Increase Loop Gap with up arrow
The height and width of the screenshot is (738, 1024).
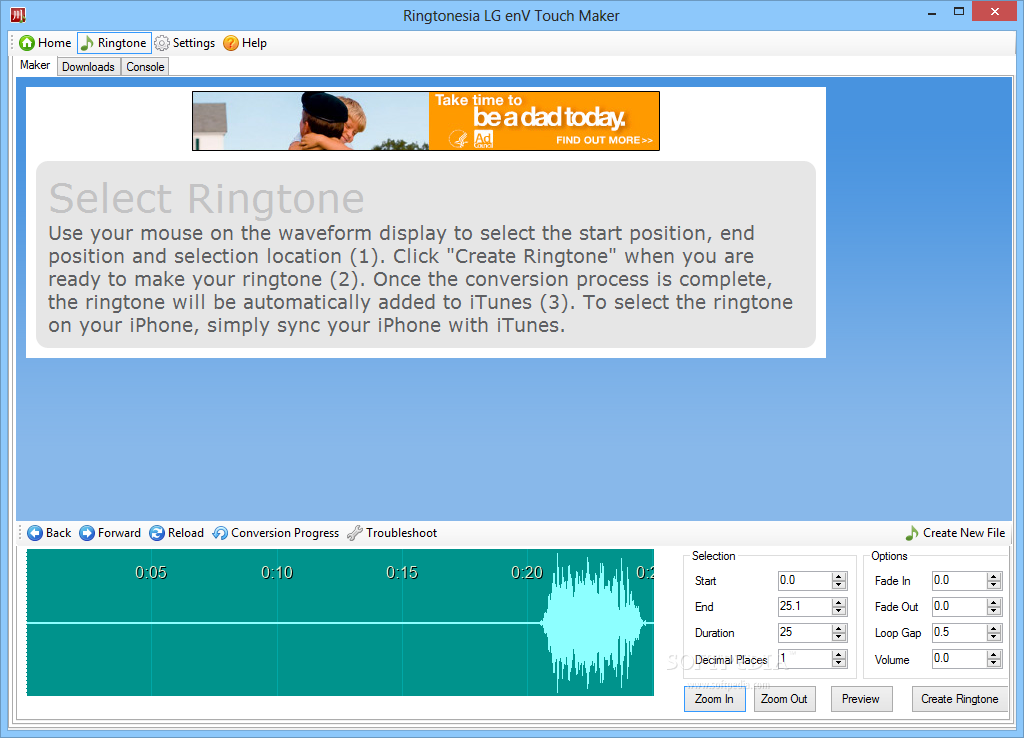pyautogui.click(x=994, y=629)
